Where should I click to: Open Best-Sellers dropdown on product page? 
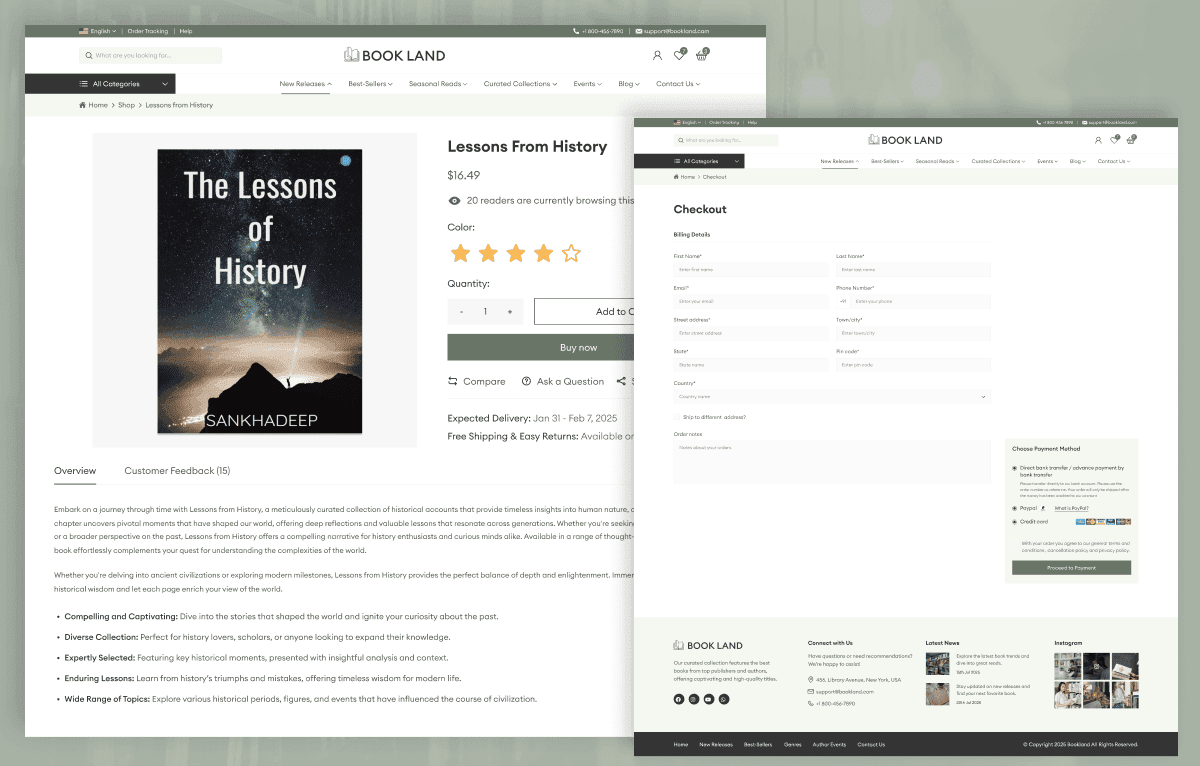370,84
